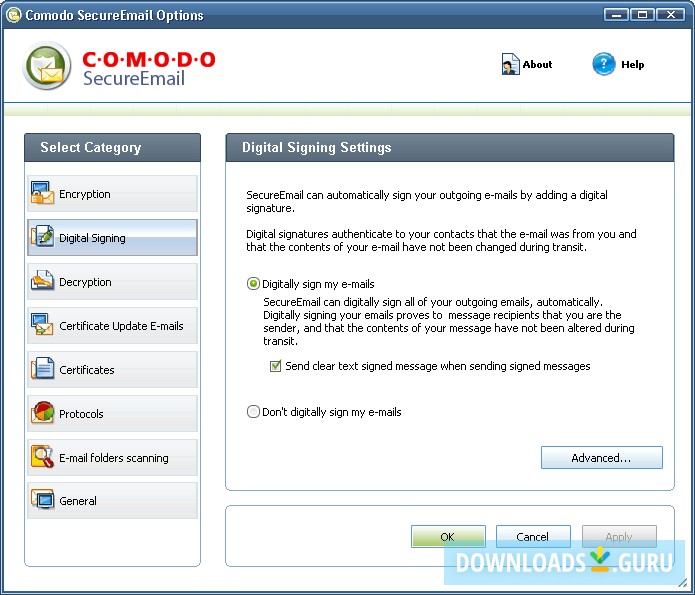
Task: Open the About text link
Action: pos(537,64)
